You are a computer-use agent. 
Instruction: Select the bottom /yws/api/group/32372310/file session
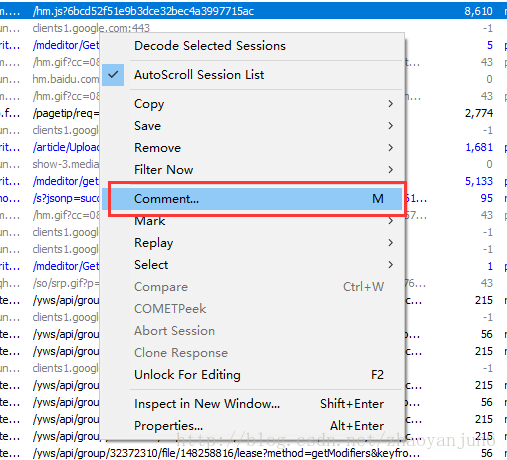[x=226, y=453]
